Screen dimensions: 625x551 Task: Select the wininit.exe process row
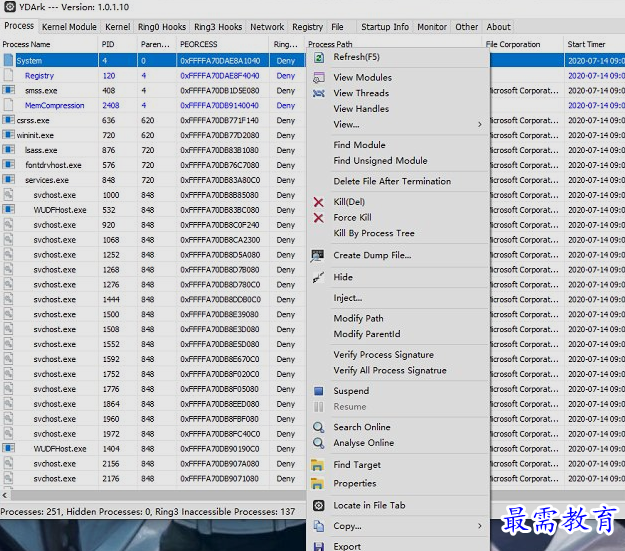(x=153, y=135)
